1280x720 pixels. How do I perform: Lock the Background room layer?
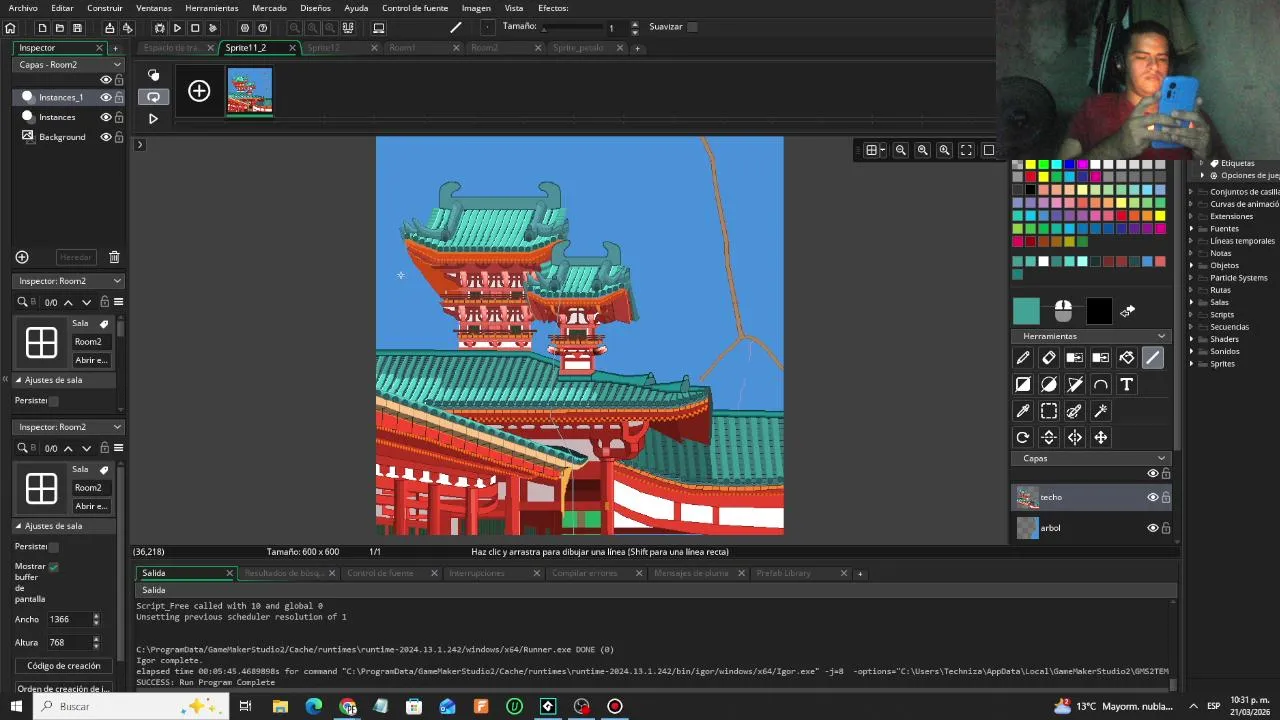(x=119, y=137)
